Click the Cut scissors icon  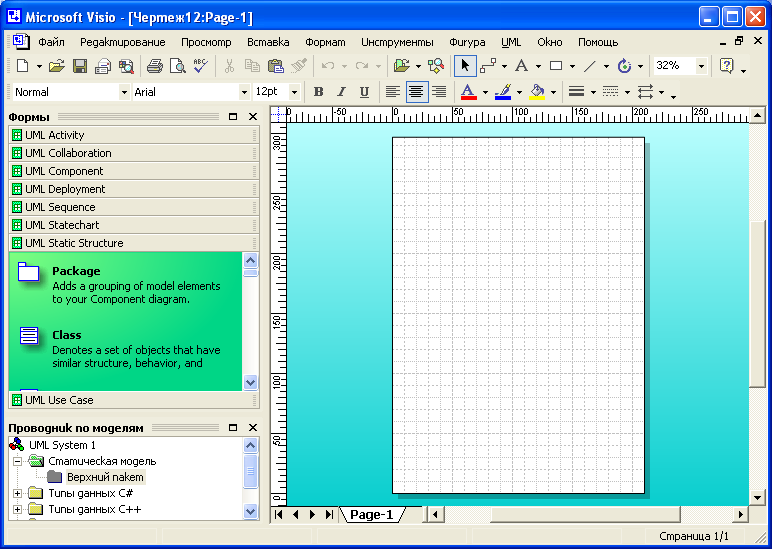pos(229,66)
